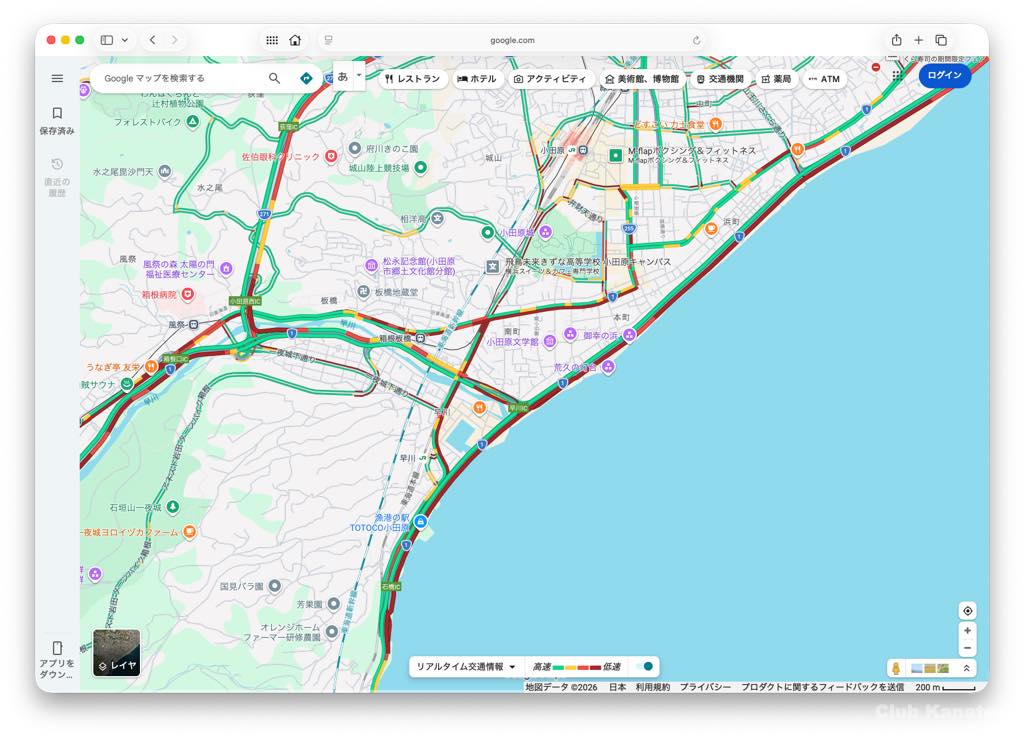Open saved places (保存済み) in sidebar
Viewport: 1024px width, 739px height.
(57, 120)
